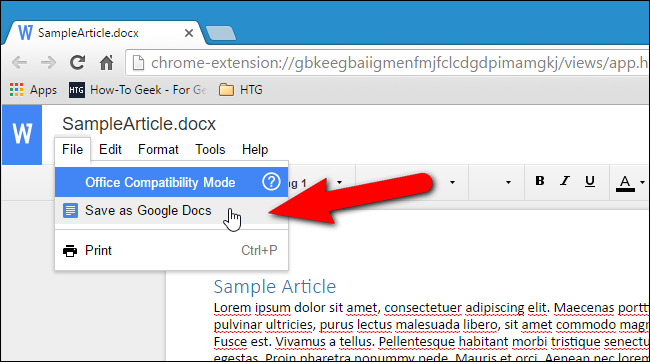Click the Sample Article heading in document

coord(274,287)
